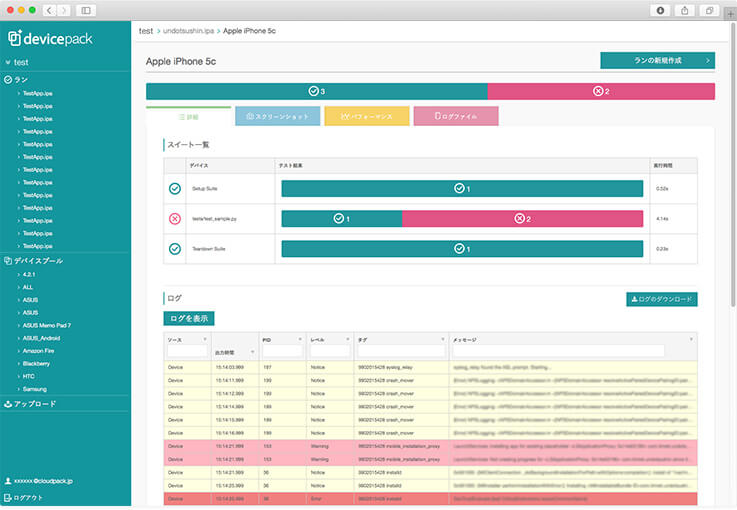Switch to the ログファイル tab
Image resolution: width=737 pixels, height=510 pixels.
click(456, 116)
